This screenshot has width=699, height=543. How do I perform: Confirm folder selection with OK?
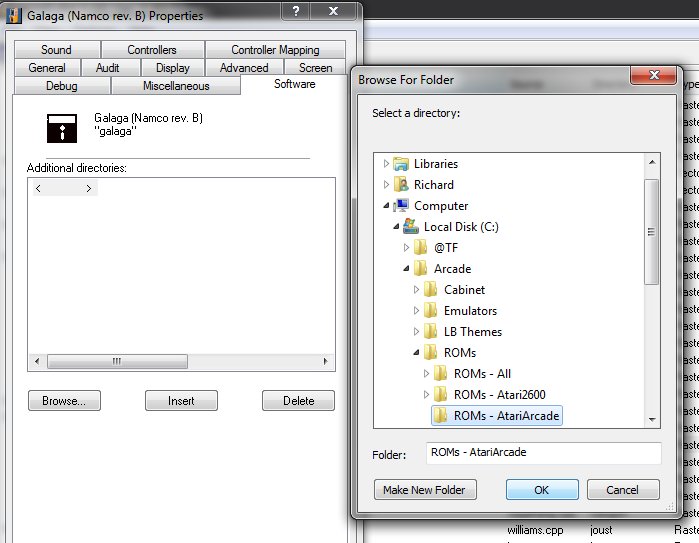click(x=542, y=490)
